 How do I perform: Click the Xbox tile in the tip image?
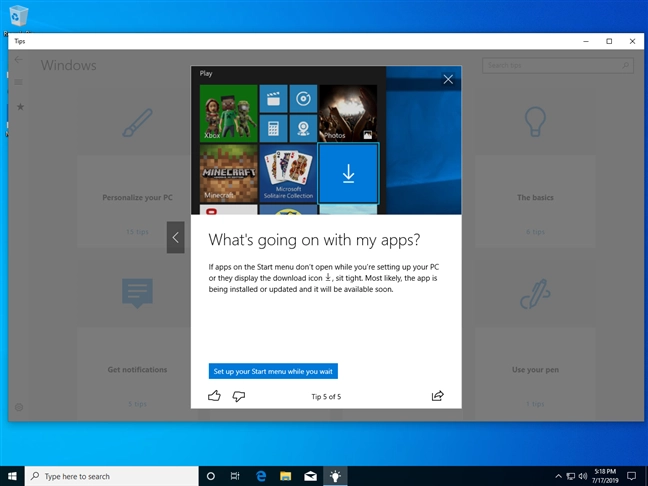click(x=229, y=113)
